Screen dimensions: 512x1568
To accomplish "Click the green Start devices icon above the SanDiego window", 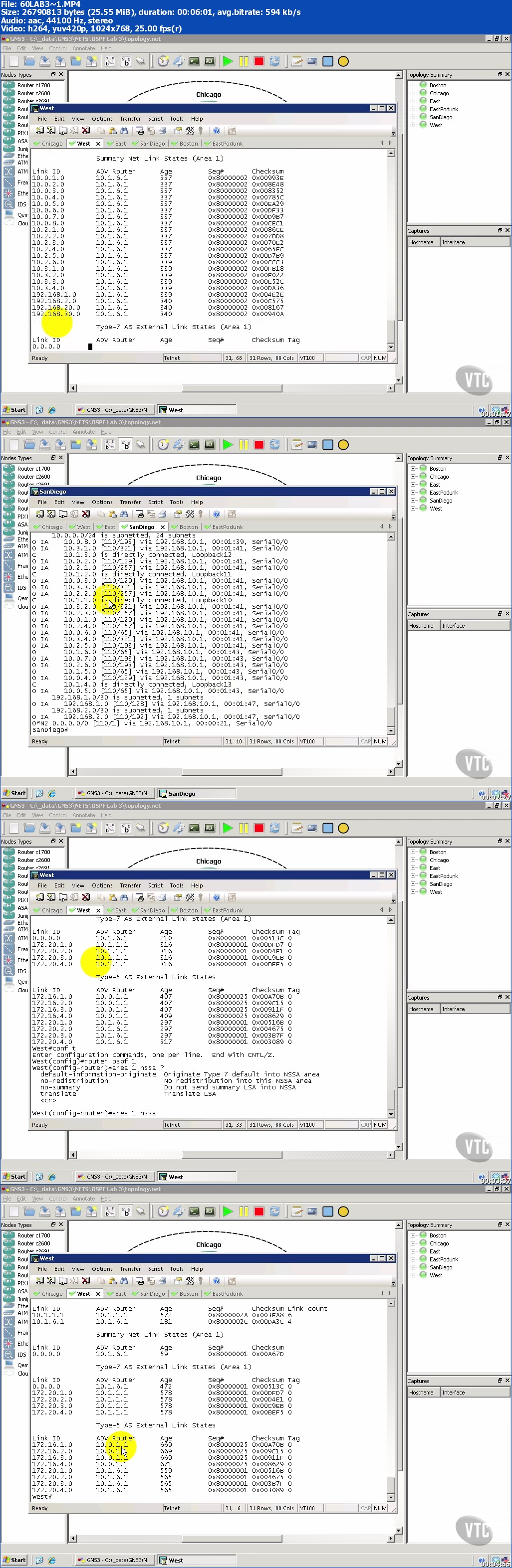I will click(228, 444).
